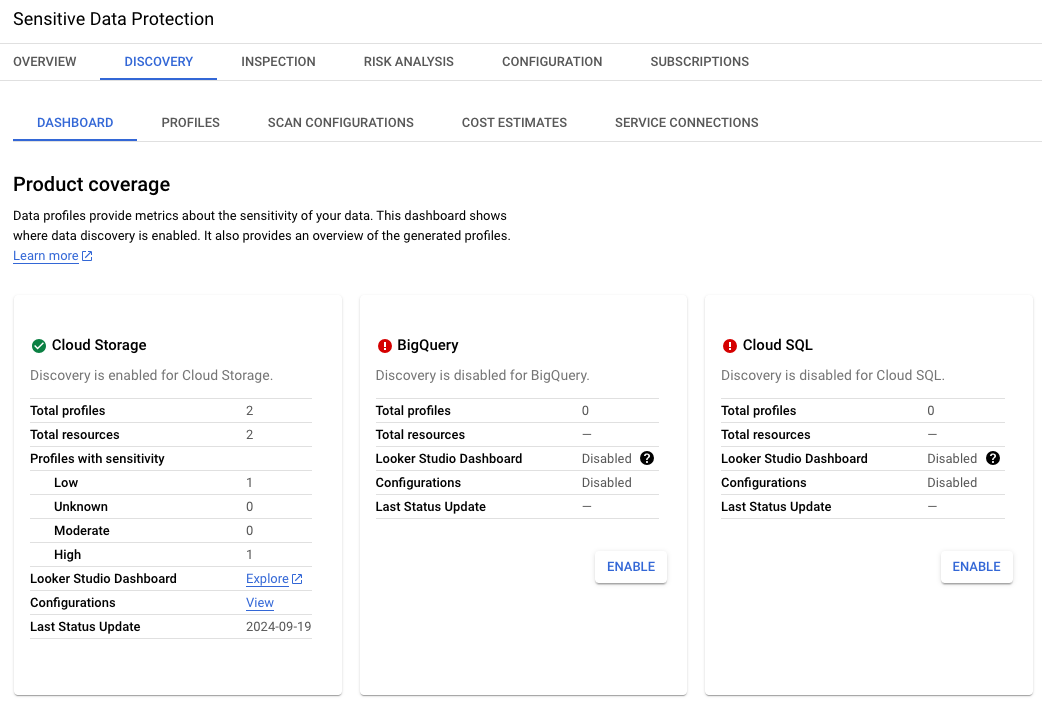
Task: Click the High sensitivity row label
Action: (67, 554)
